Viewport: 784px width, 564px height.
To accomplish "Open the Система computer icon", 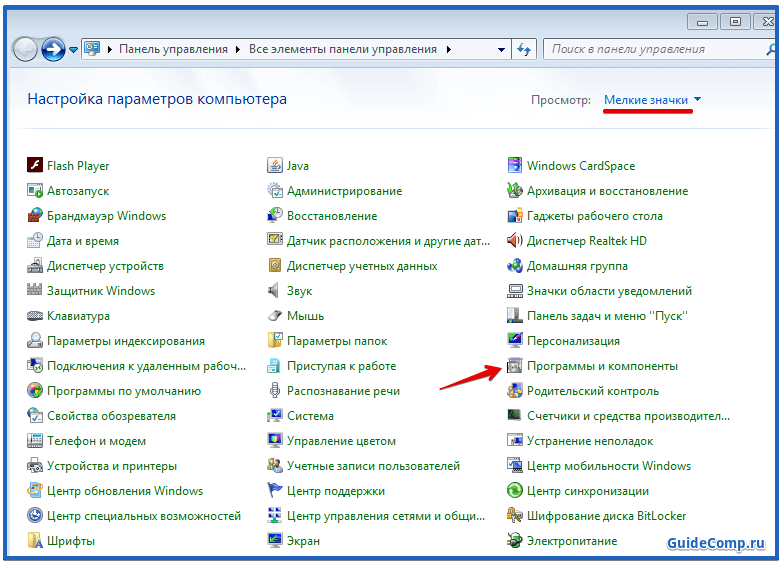I will (274, 416).
